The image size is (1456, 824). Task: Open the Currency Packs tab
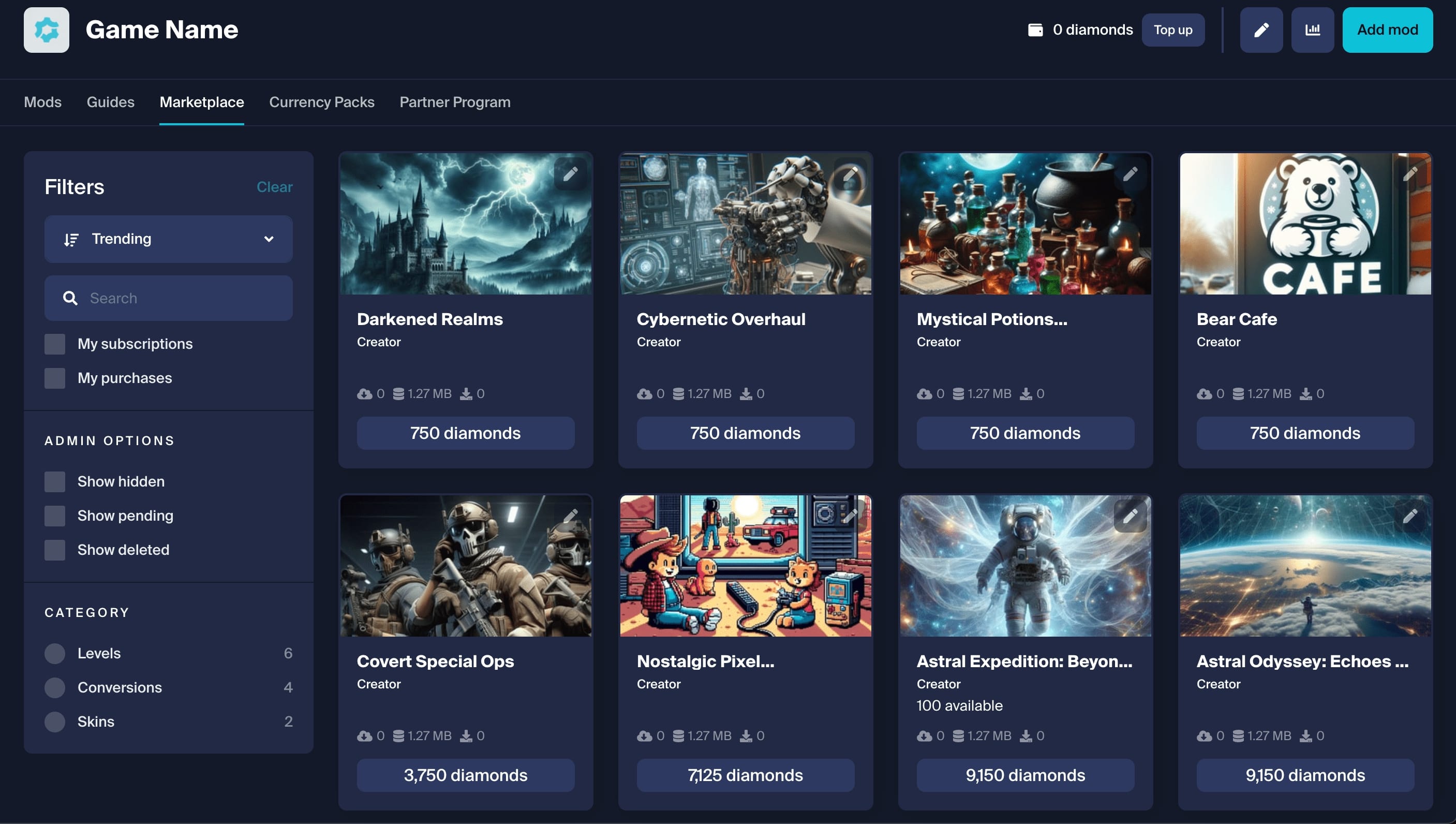322,102
